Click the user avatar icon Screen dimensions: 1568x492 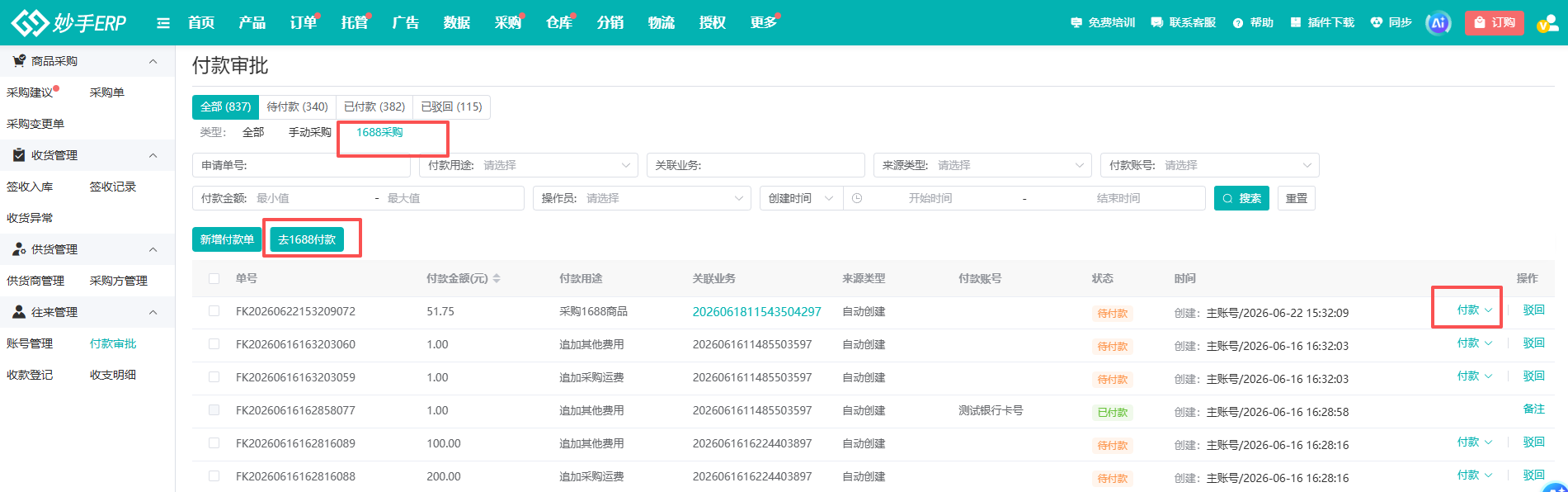1547,23
